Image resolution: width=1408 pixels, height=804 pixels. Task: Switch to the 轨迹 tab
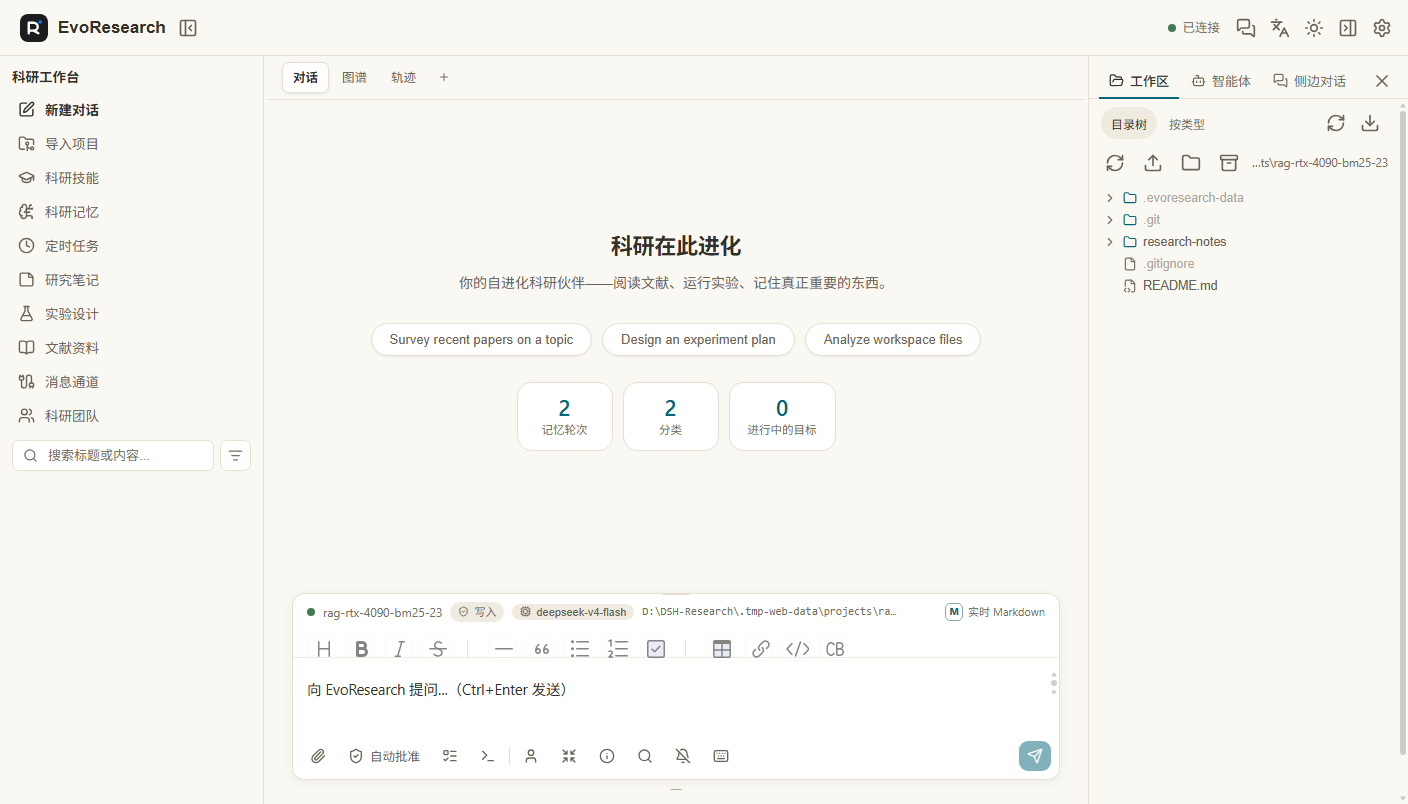coord(403,77)
